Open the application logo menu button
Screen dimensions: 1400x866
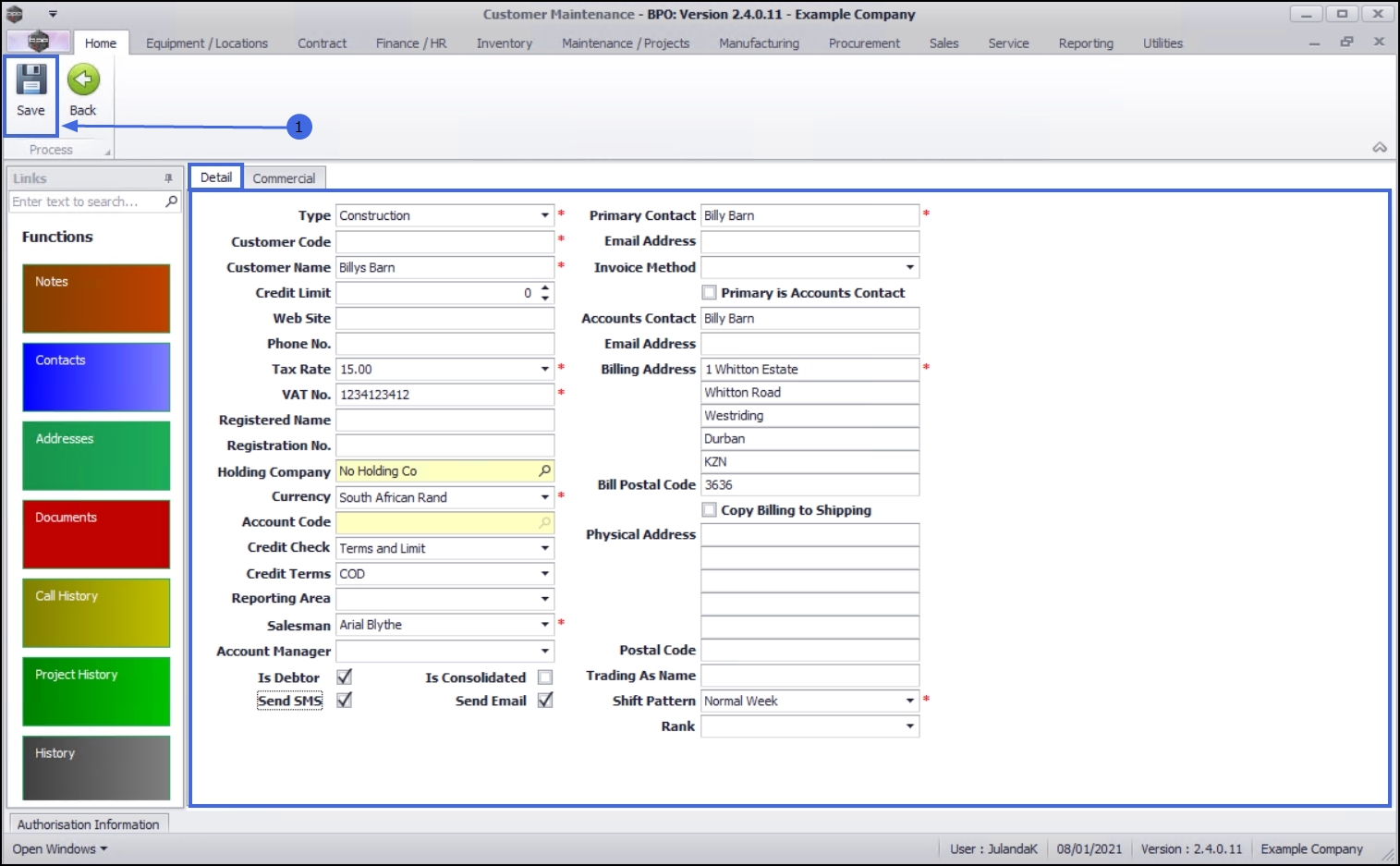pos(38,42)
